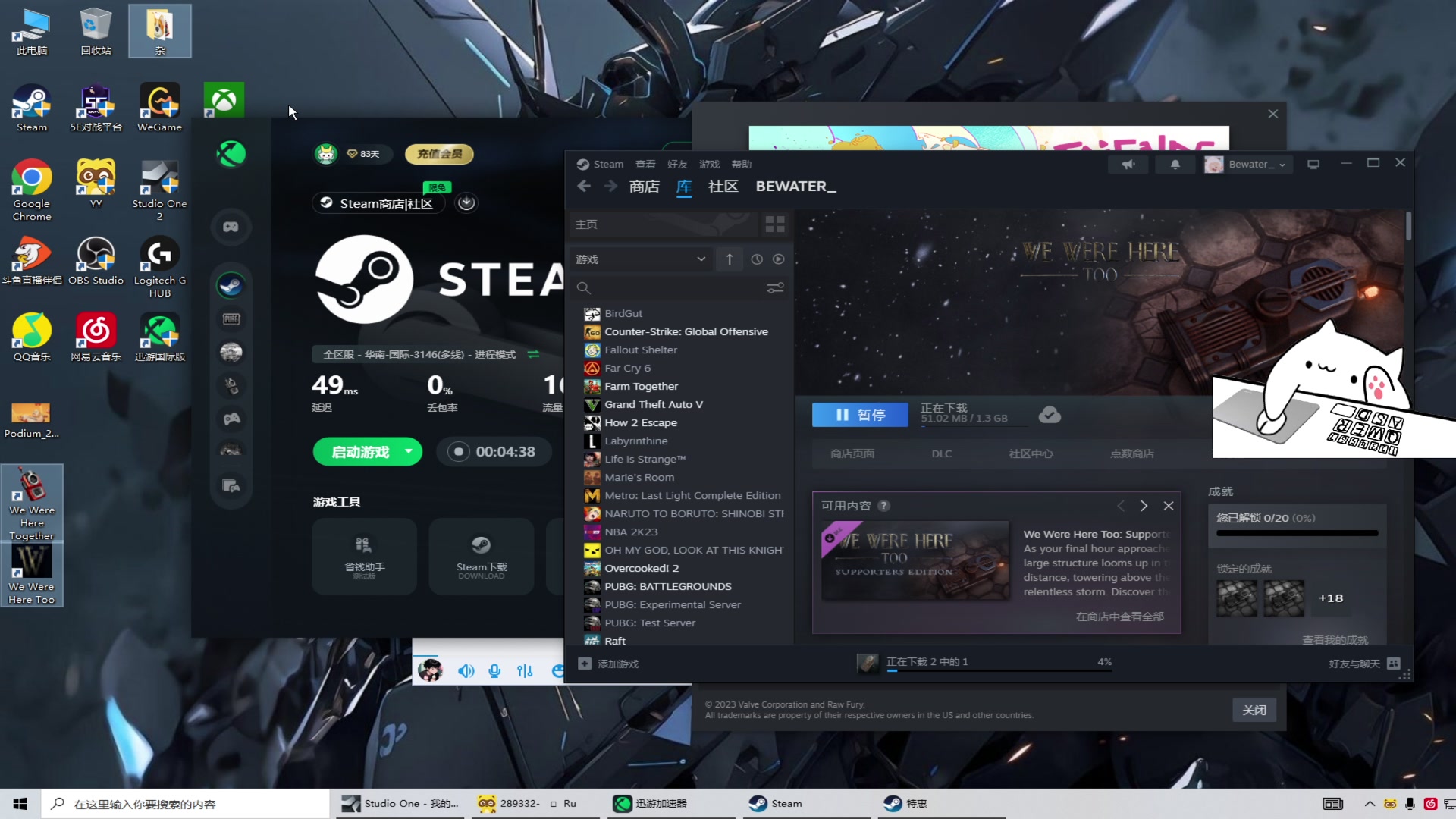Click Steam library vertical scrollbar

click(x=1409, y=227)
